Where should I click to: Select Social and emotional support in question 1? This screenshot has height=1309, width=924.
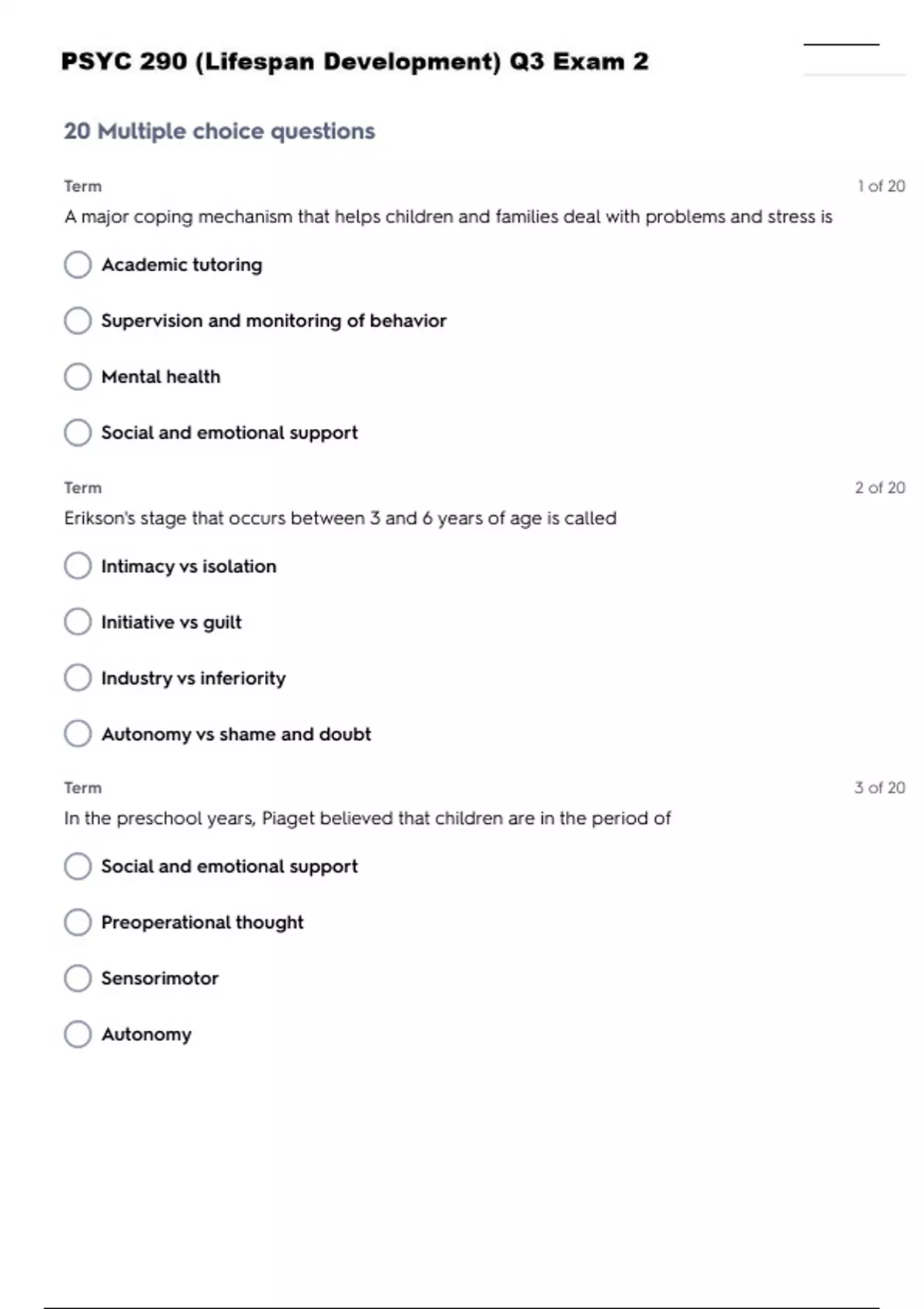tap(78, 433)
